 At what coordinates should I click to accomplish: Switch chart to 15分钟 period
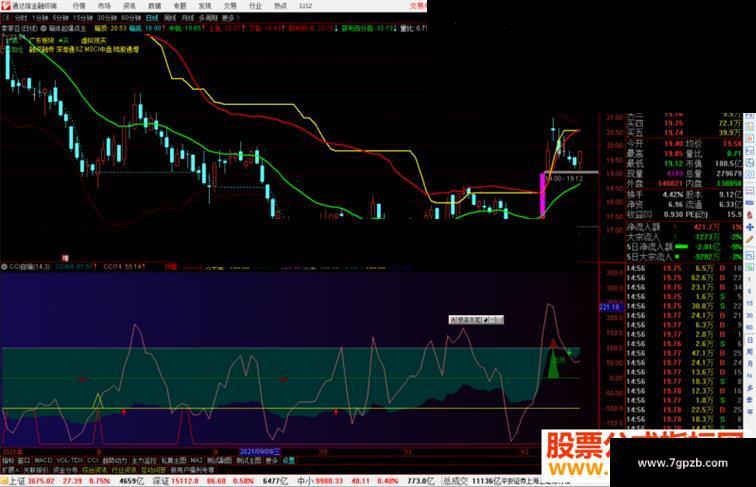coord(83,18)
